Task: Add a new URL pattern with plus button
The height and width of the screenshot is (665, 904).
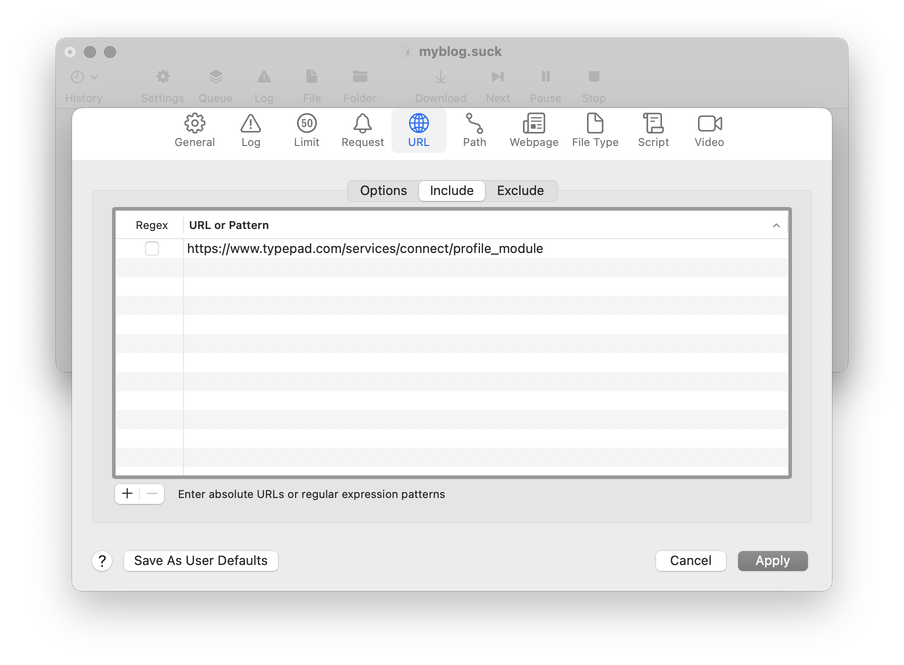Action: [x=127, y=494]
